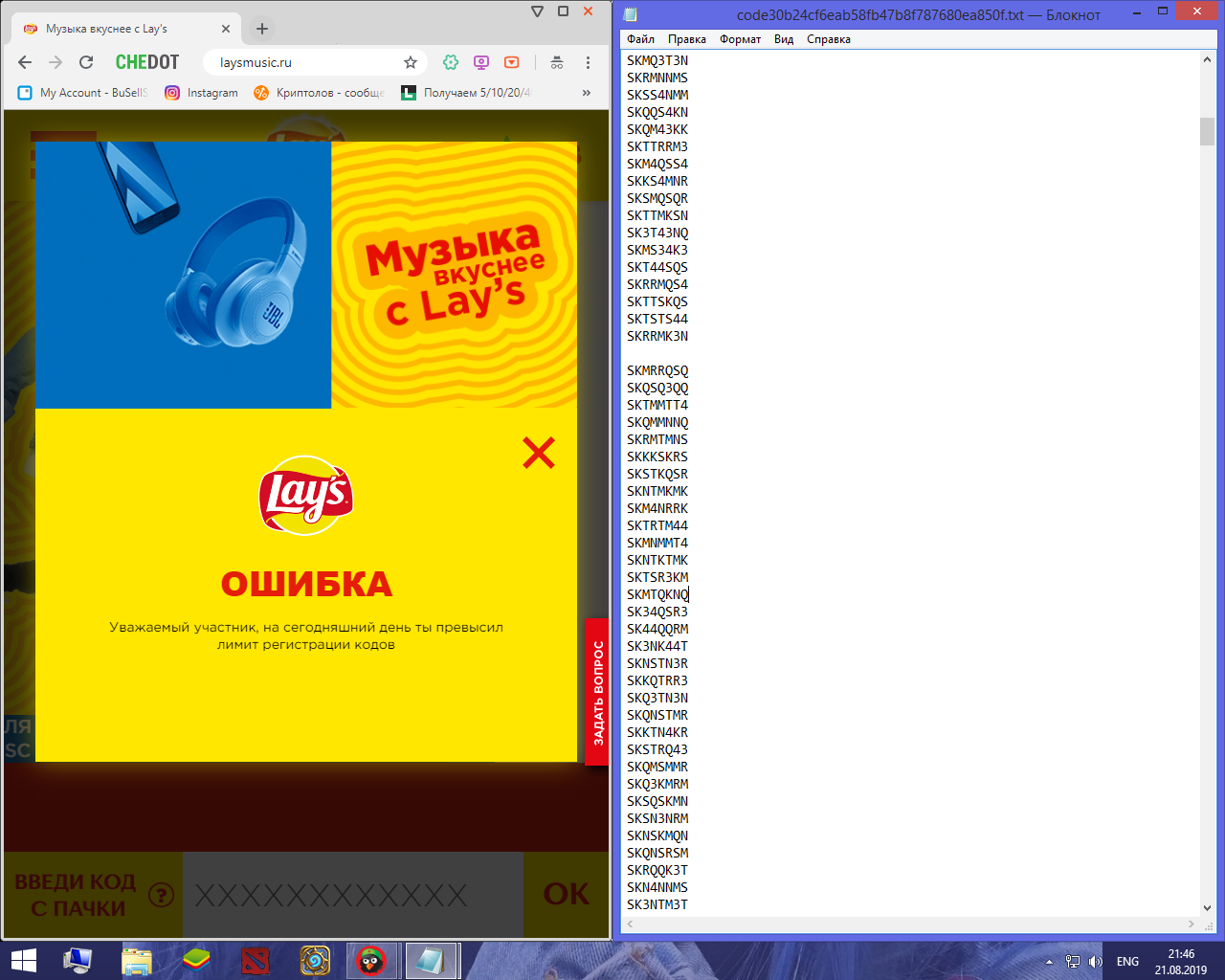The height and width of the screenshot is (980, 1225).
Task: Click the line SKMTQKNQ in Notepad
Action: [657, 594]
